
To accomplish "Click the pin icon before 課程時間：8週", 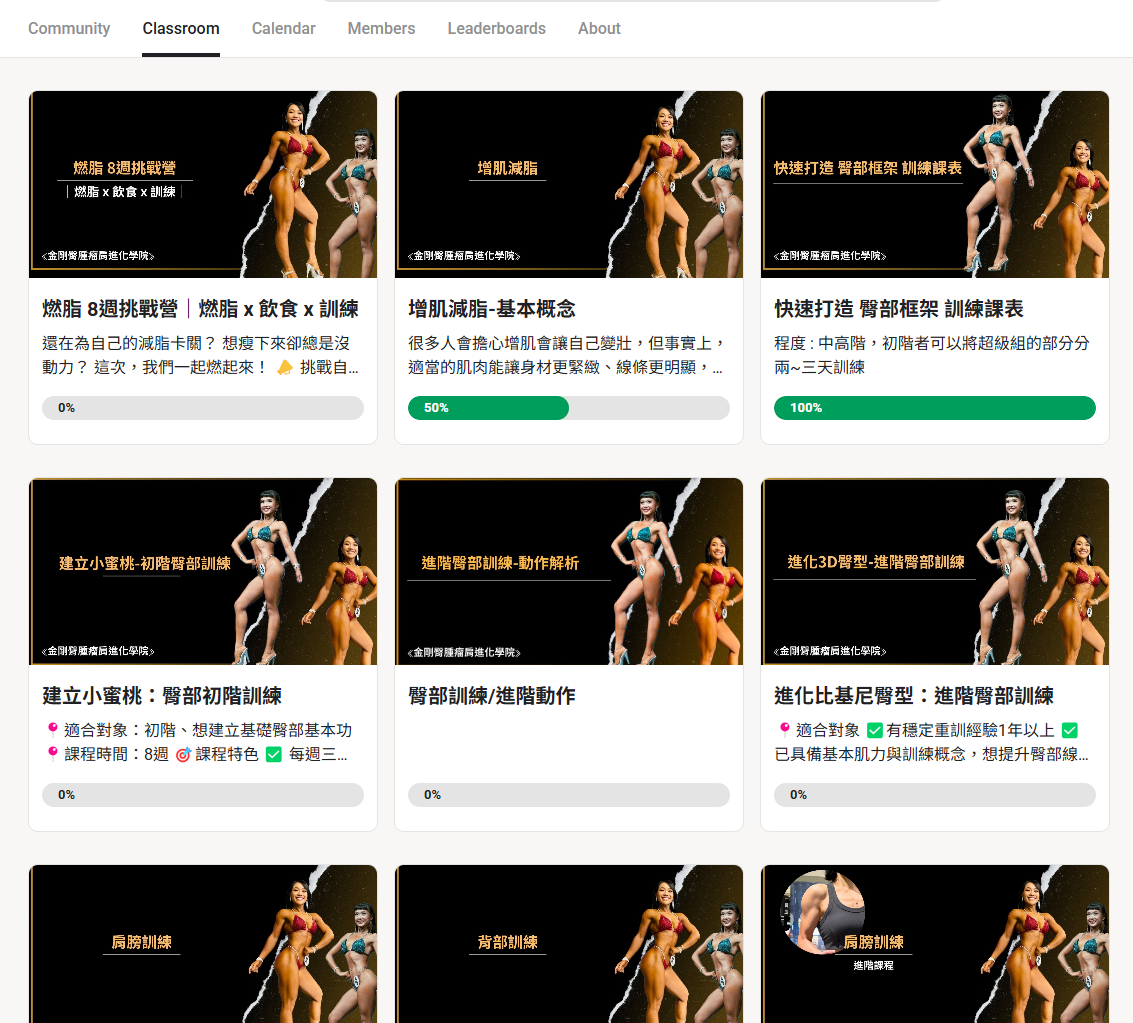I will tap(53, 754).
